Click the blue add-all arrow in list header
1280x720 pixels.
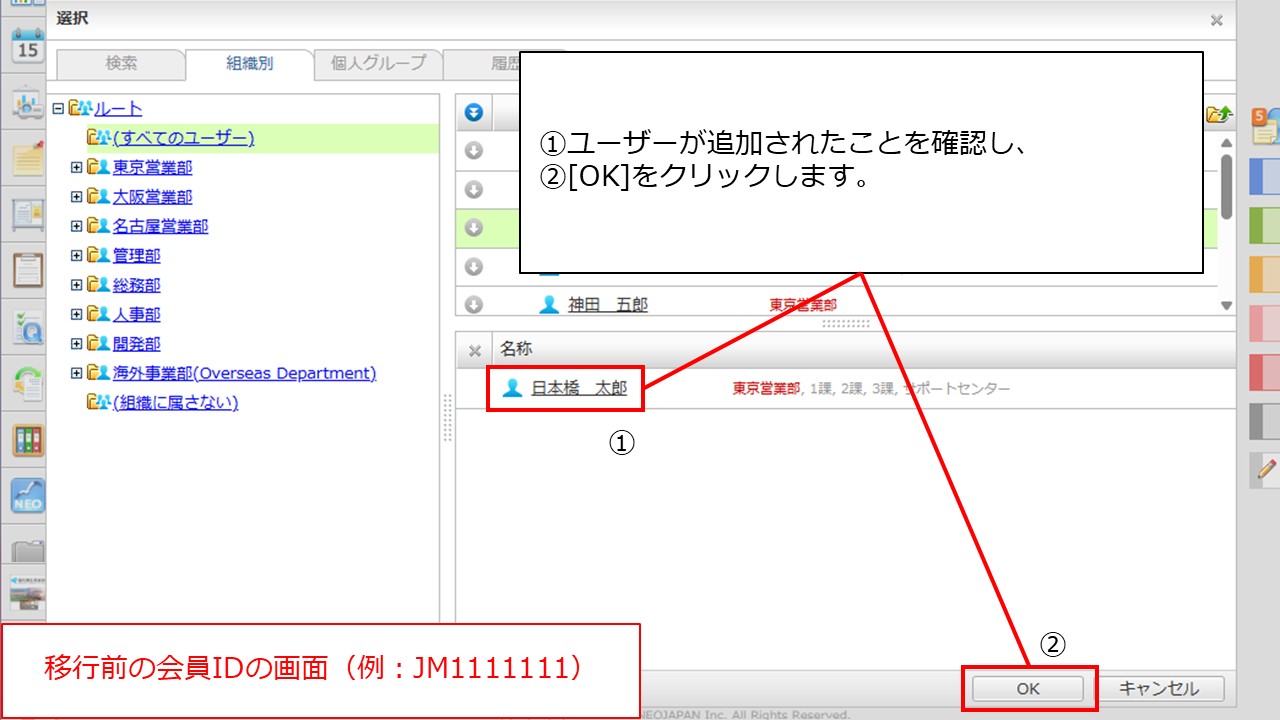pos(474,113)
